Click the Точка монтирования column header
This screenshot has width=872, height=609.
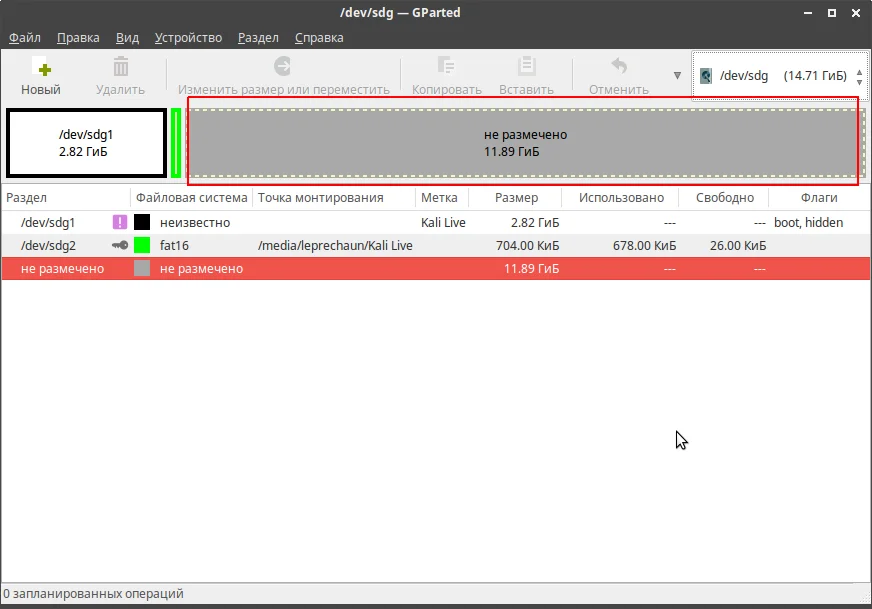[334, 197]
